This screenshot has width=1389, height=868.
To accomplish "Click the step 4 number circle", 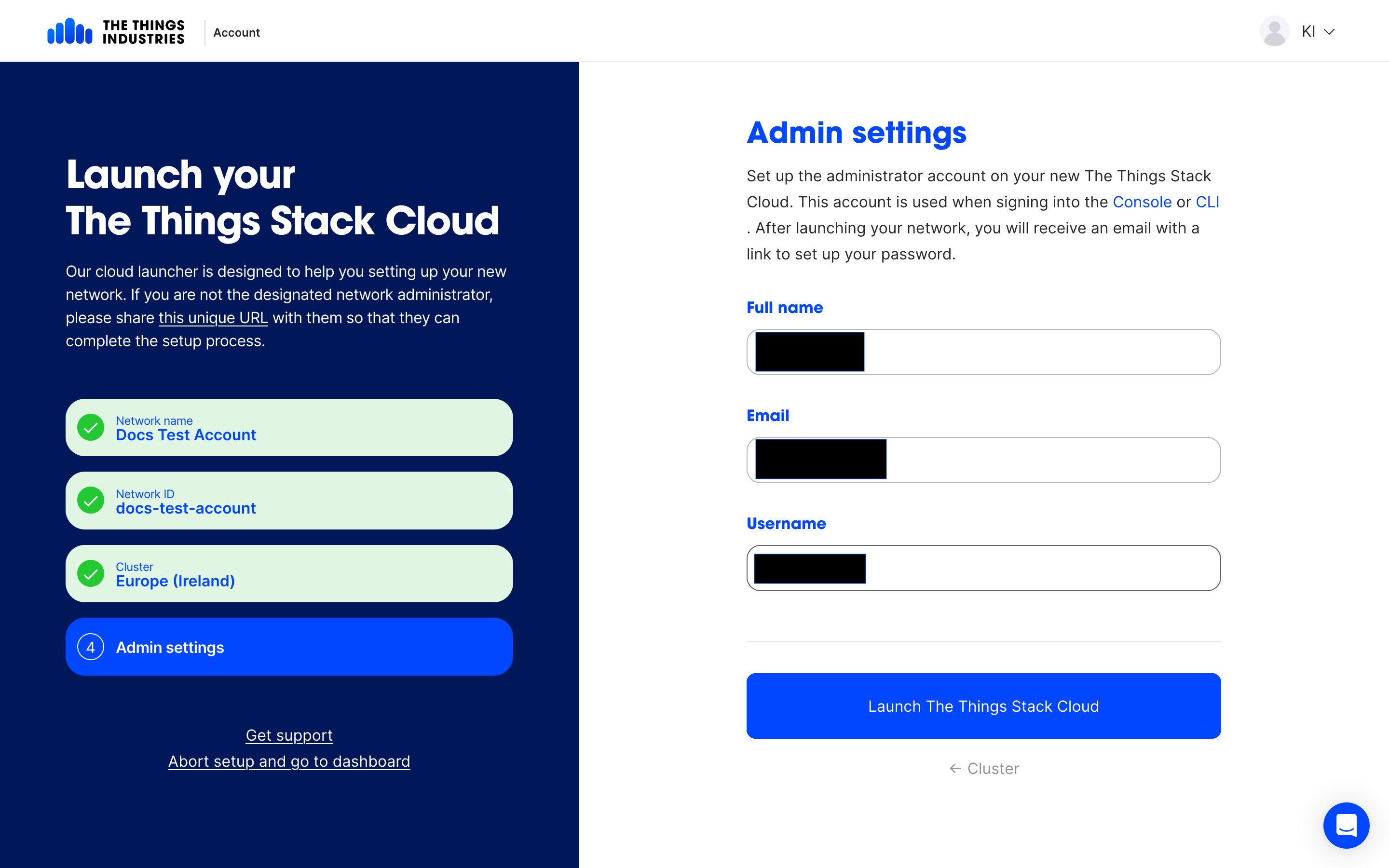I will [91, 647].
